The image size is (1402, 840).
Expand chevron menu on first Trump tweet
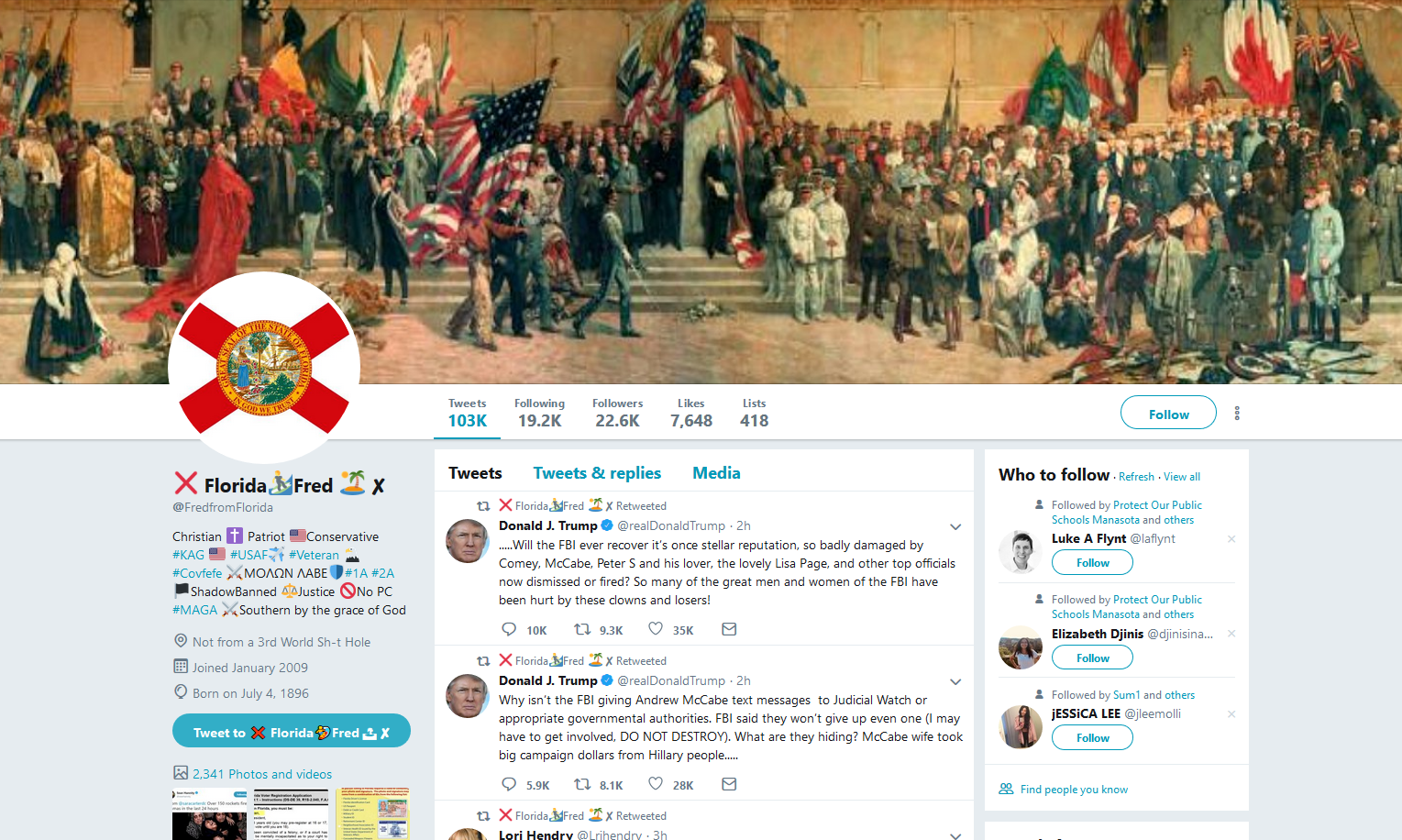click(x=955, y=526)
